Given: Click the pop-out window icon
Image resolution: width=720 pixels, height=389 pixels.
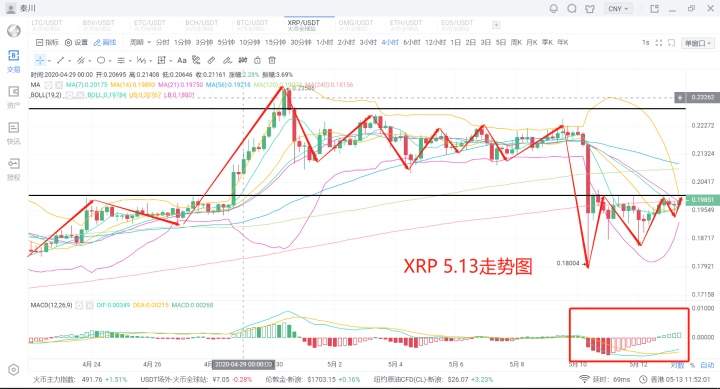Looking at the screenshot, I should 654,8.
